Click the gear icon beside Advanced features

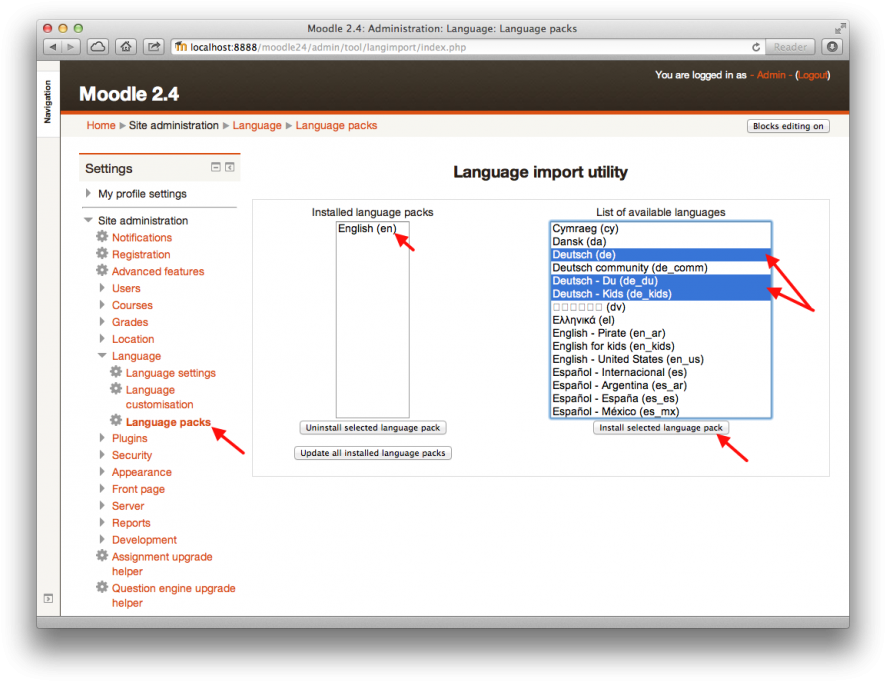click(101, 271)
